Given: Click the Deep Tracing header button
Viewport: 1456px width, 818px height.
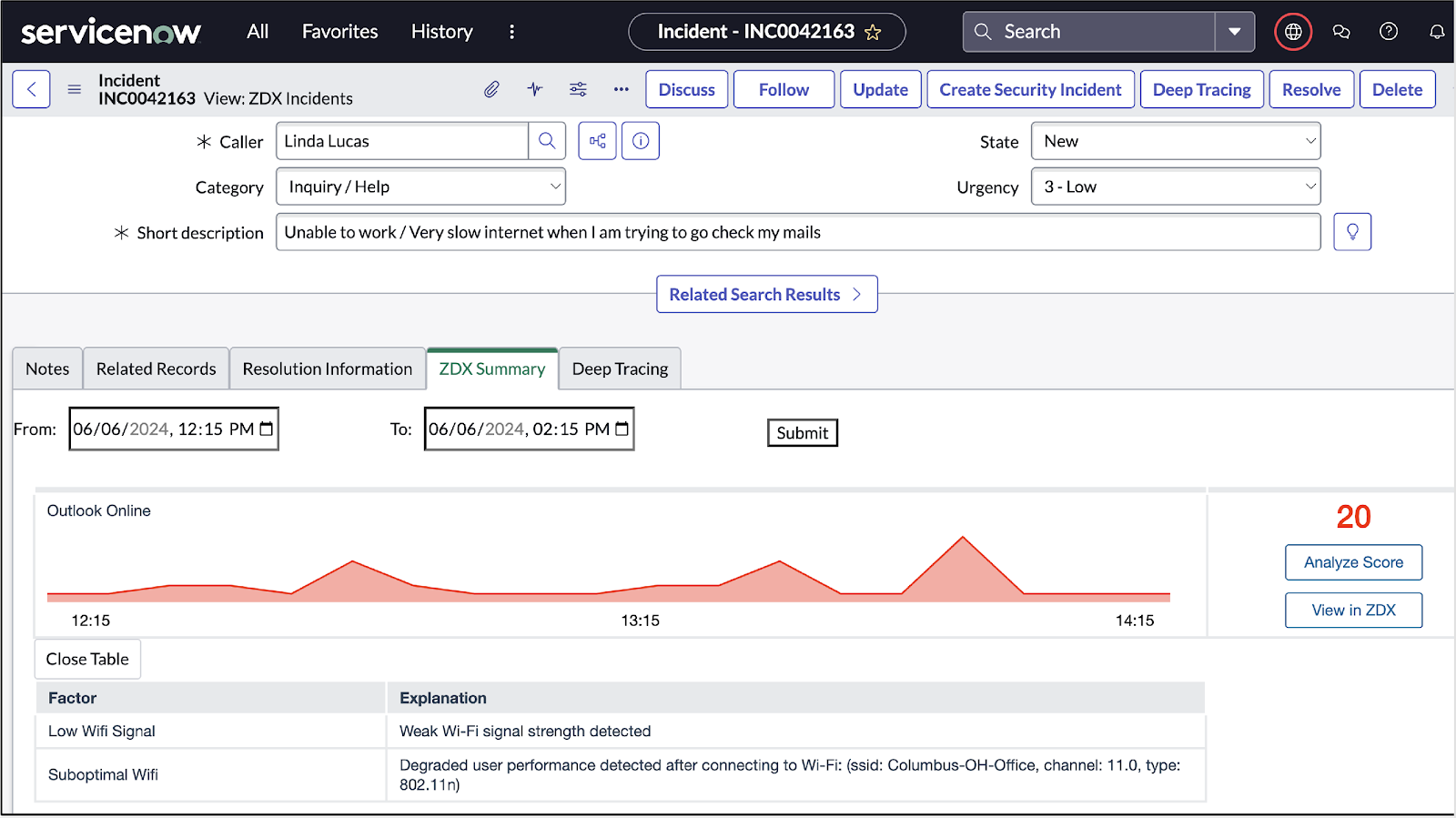Looking at the screenshot, I should click(1201, 89).
